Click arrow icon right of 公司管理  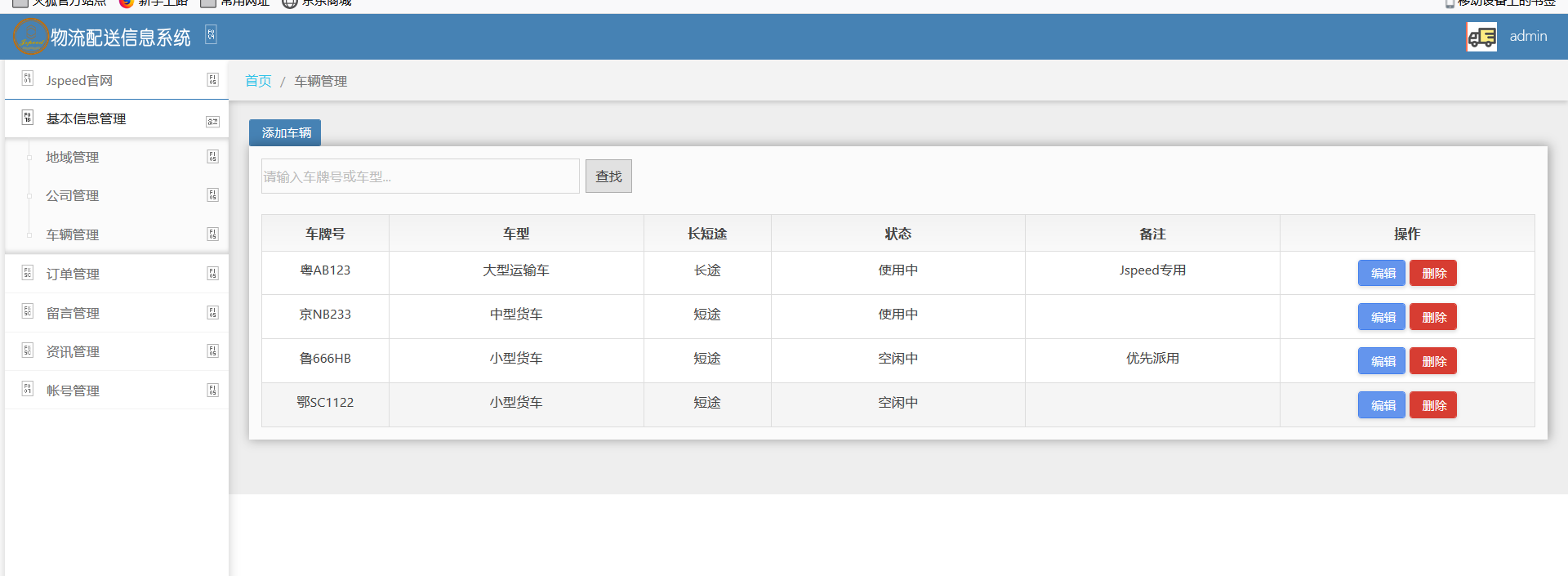click(212, 195)
